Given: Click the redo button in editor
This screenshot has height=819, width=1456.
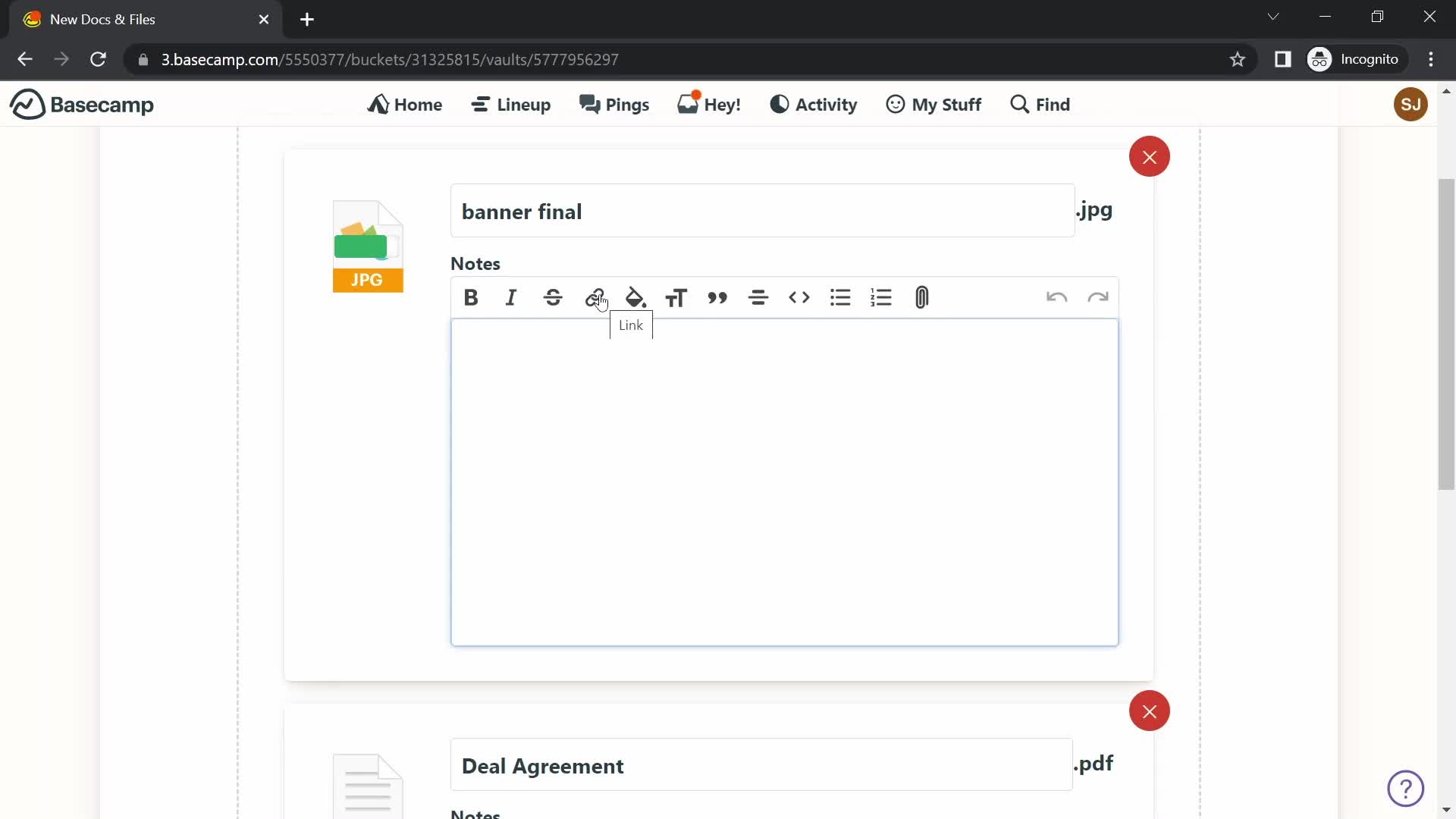Looking at the screenshot, I should coord(1098,297).
